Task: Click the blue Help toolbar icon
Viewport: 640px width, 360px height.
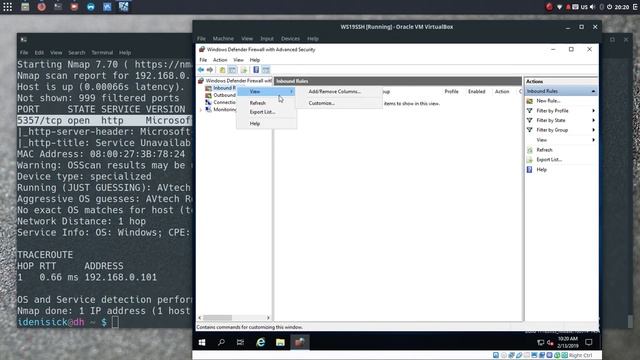Action: [256, 70]
